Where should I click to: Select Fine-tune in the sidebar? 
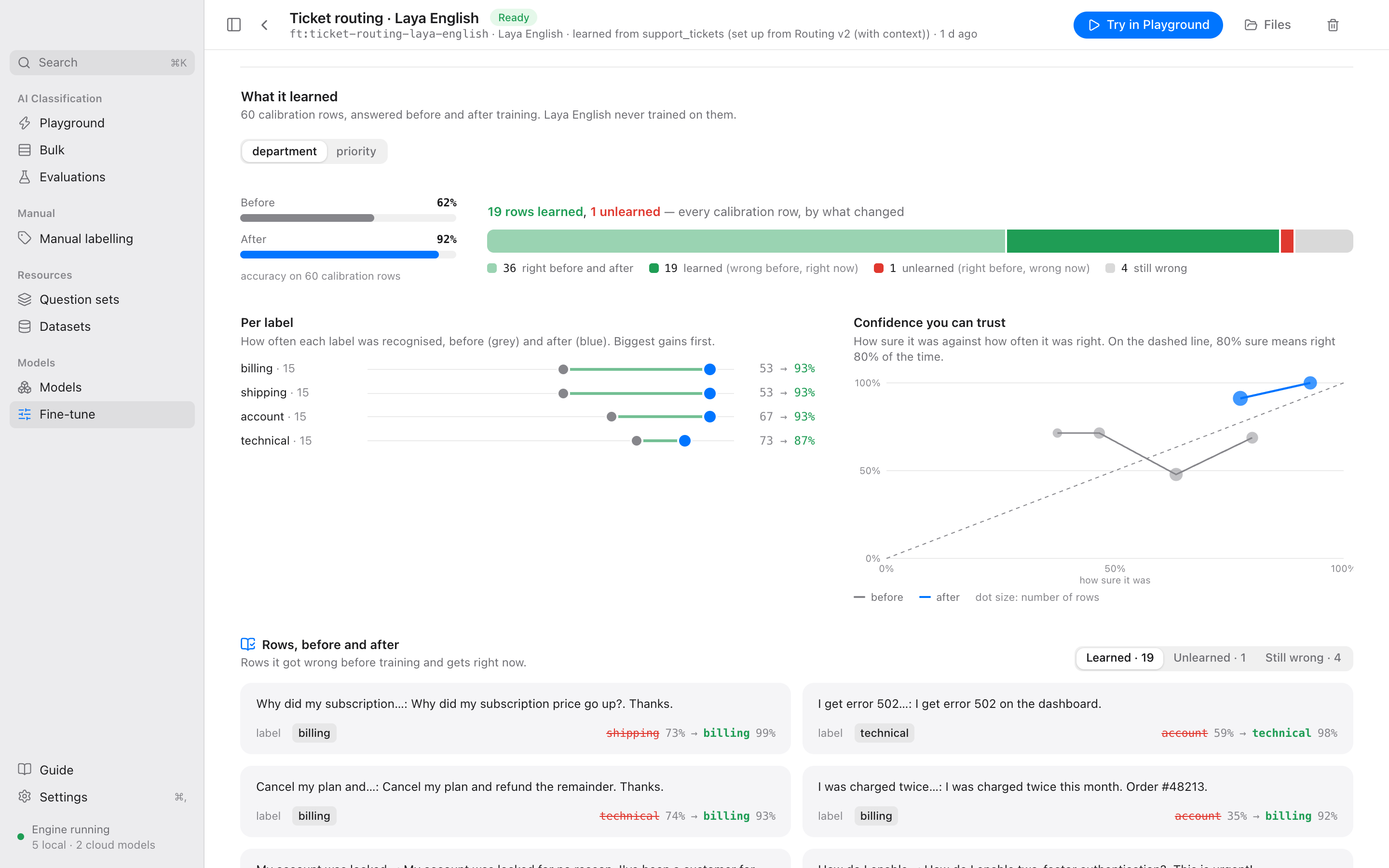point(102,414)
